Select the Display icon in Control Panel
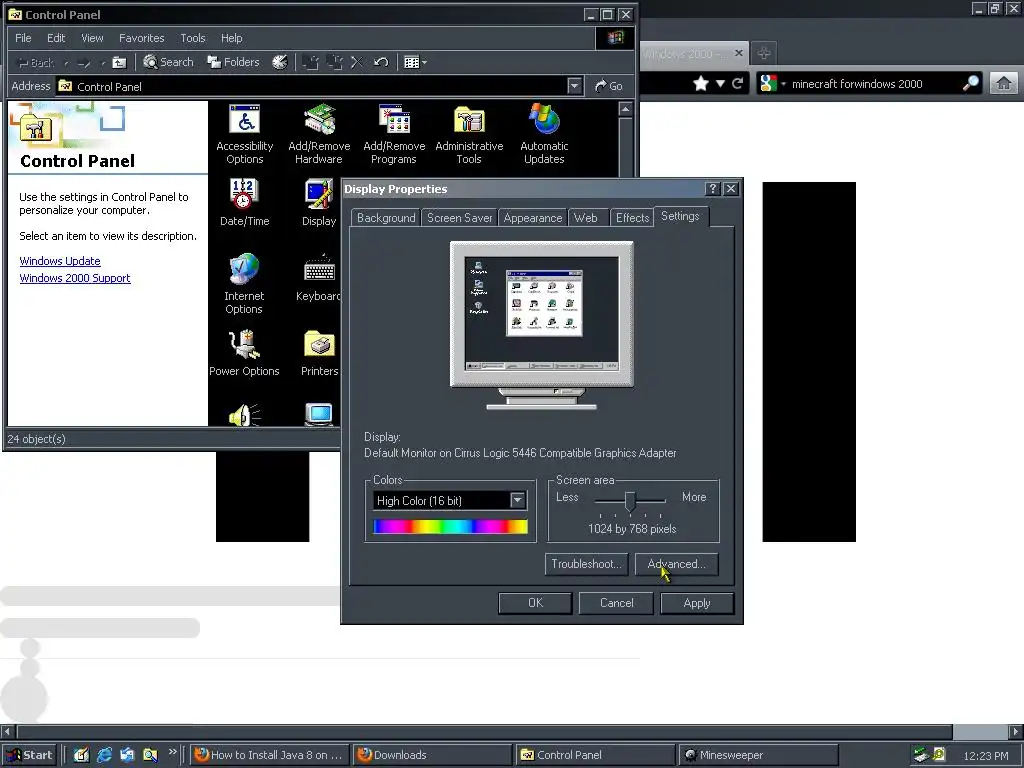 pyautogui.click(x=319, y=202)
